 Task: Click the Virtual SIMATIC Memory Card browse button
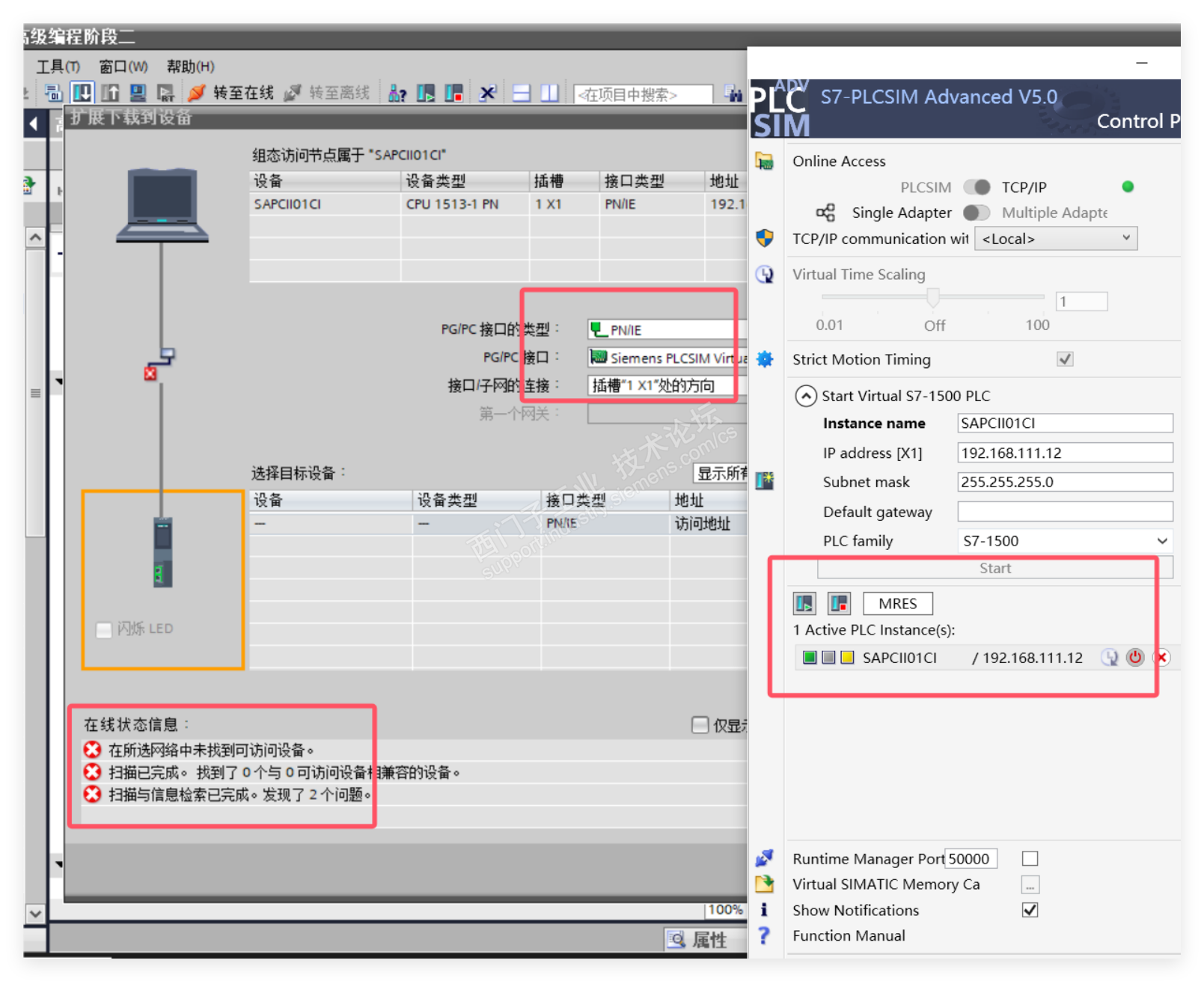coord(1030,884)
